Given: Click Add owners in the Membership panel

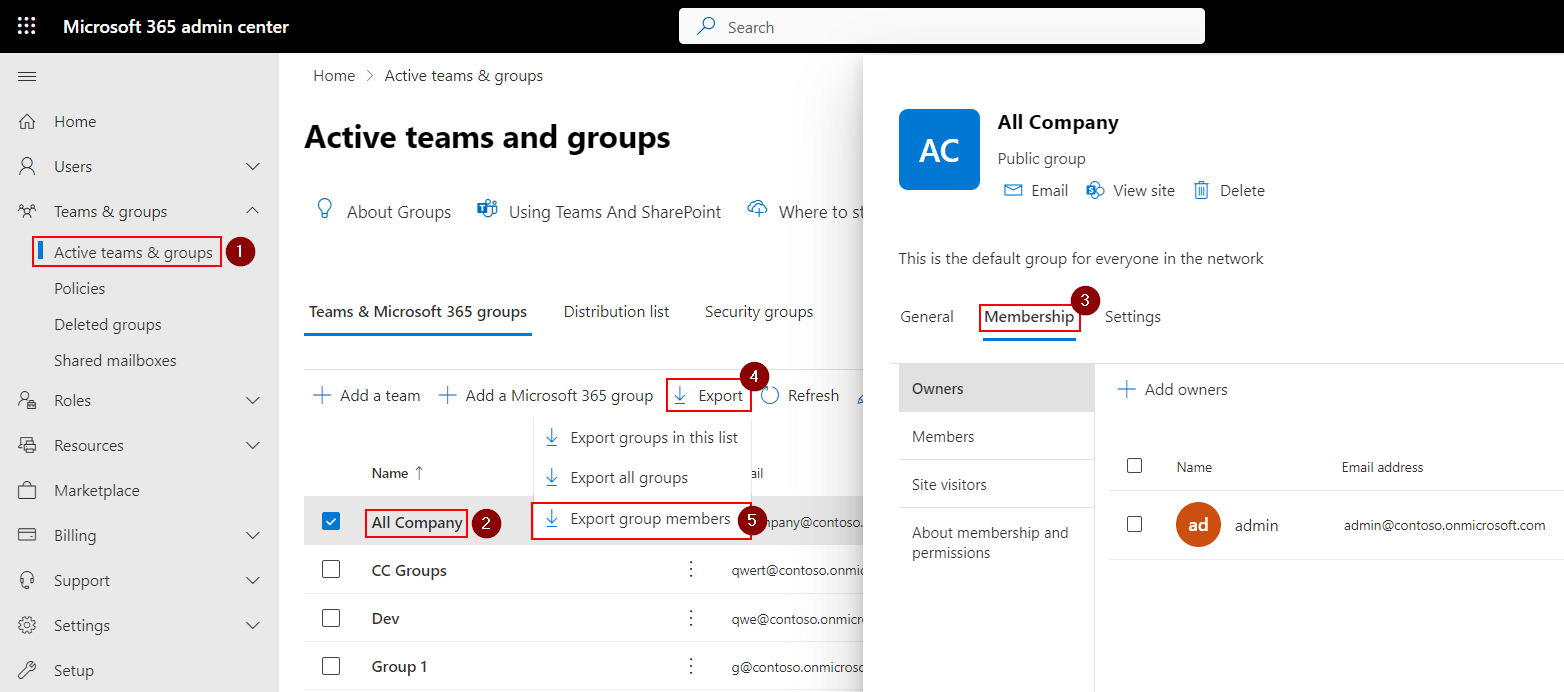Looking at the screenshot, I should (x=1172, y=389).
